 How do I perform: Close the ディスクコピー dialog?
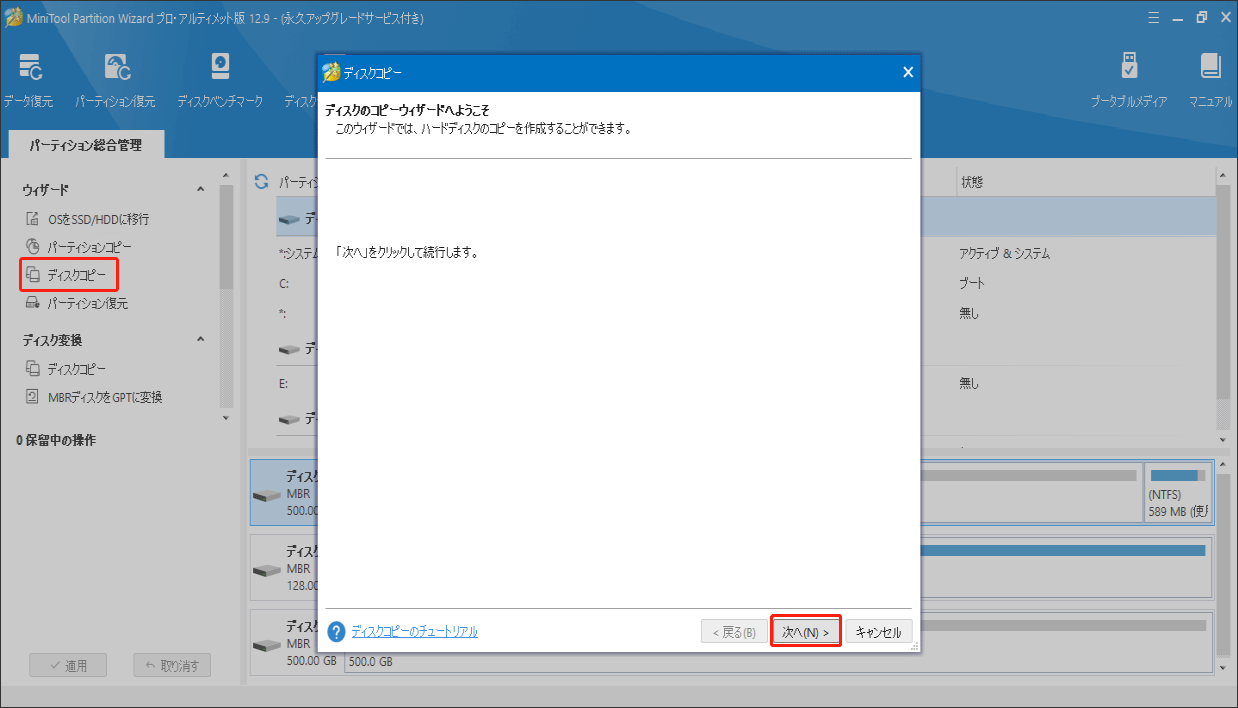click(907, 72)
